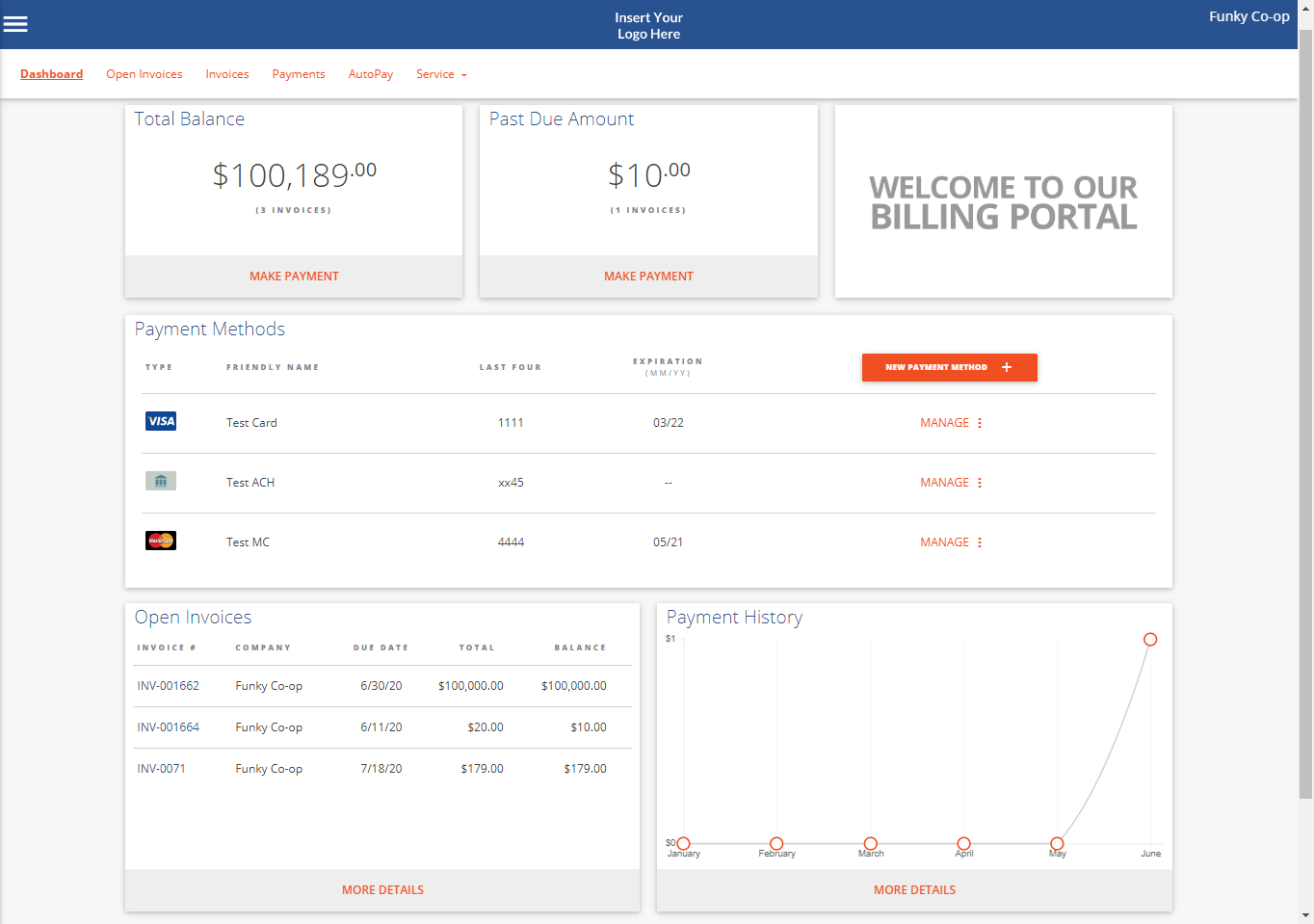Open the Funky Co-op account menu
Screen dimensions: 1314x924
coord(1248,16)
